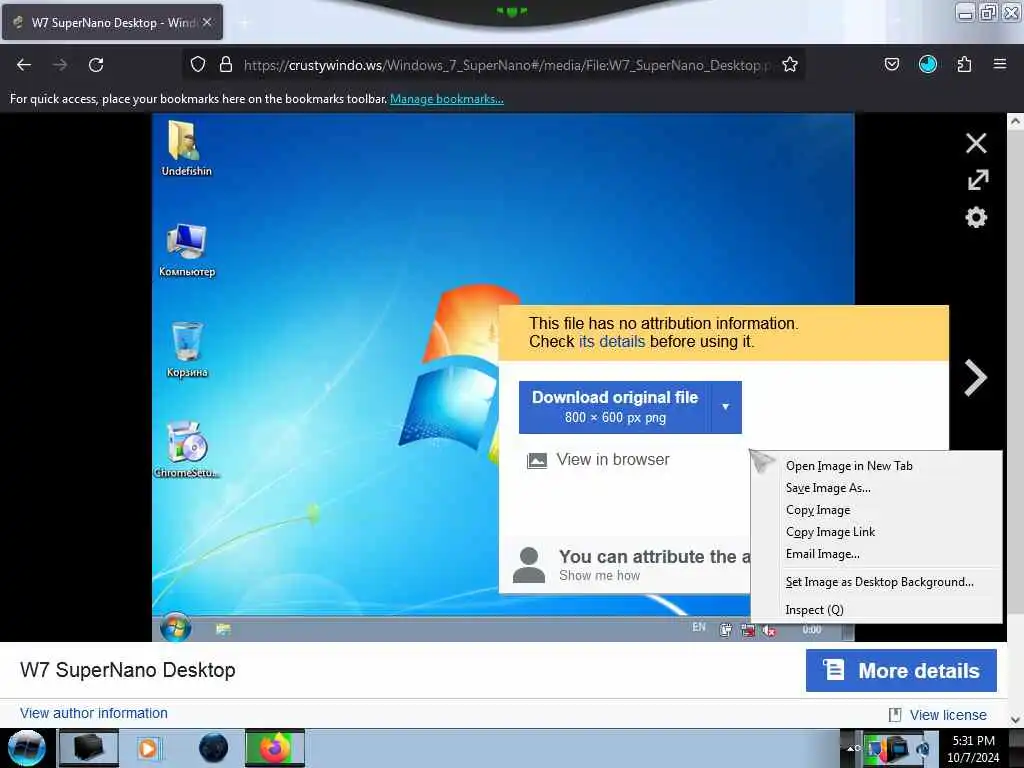This screenshot has width=1024, height=768.
Task: Select Email Image menu entry
Action: pyautogui.click(x=876, y=554)
